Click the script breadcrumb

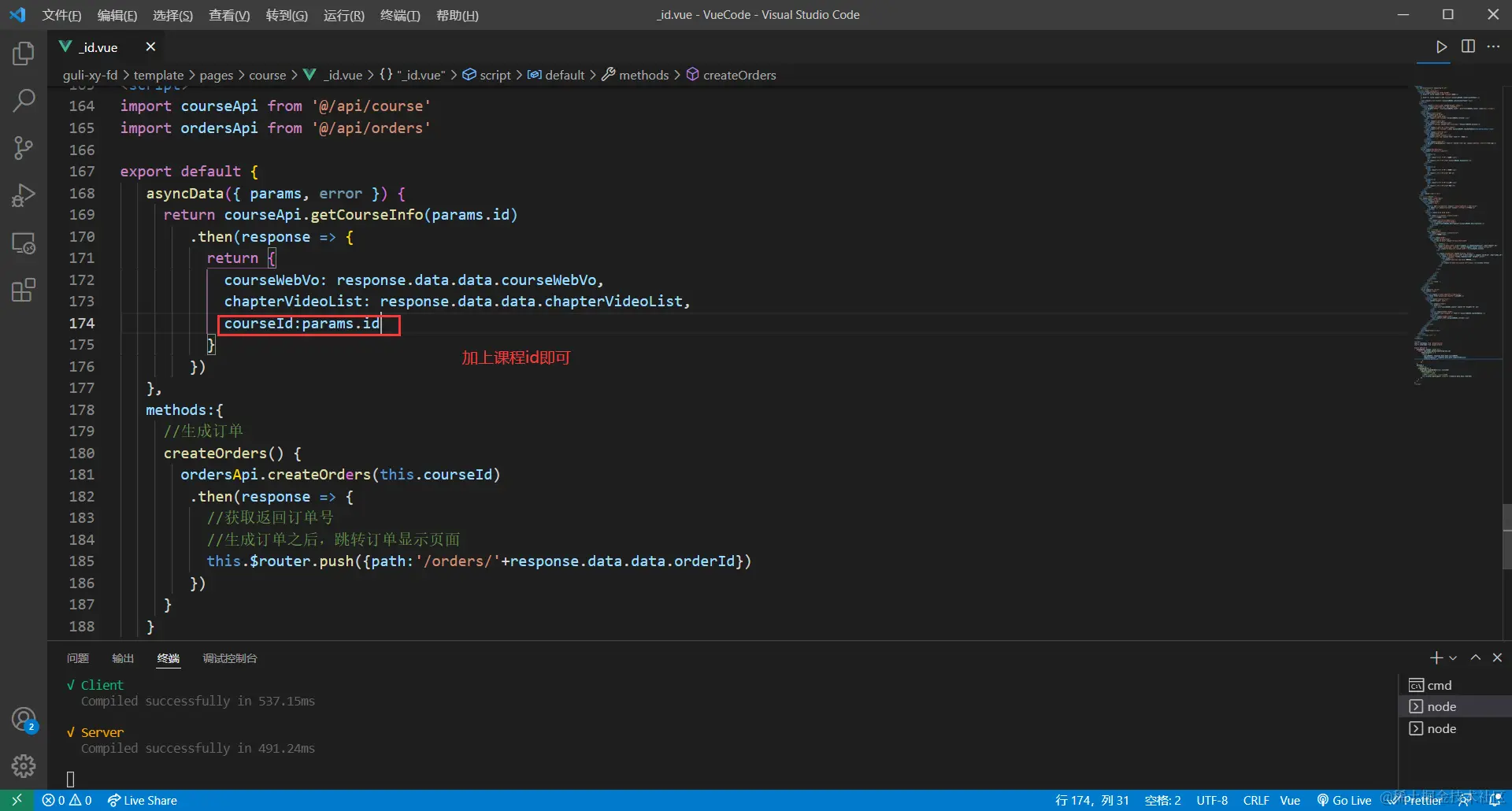(487, 75)
